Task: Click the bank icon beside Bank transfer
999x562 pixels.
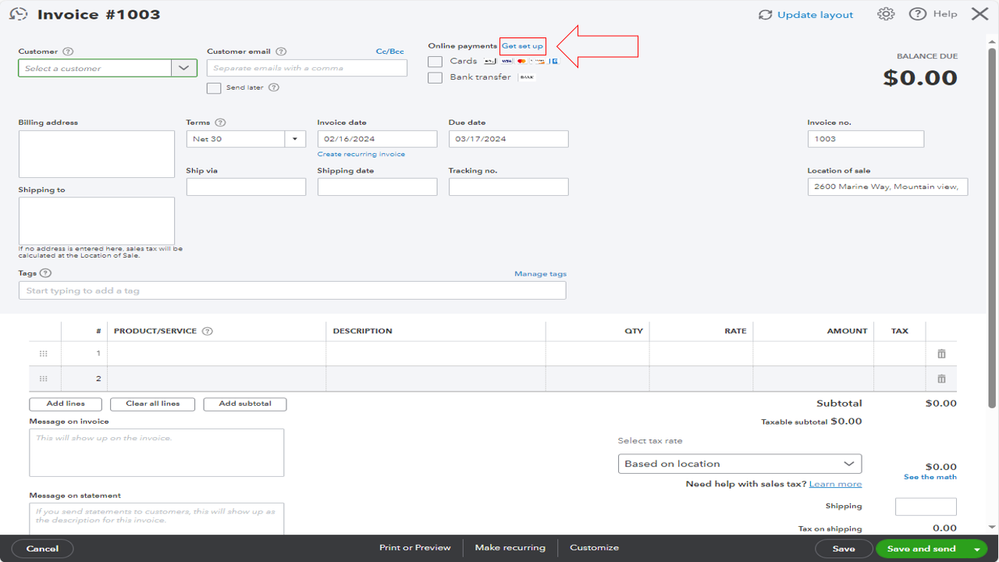Action: point(527,77)
